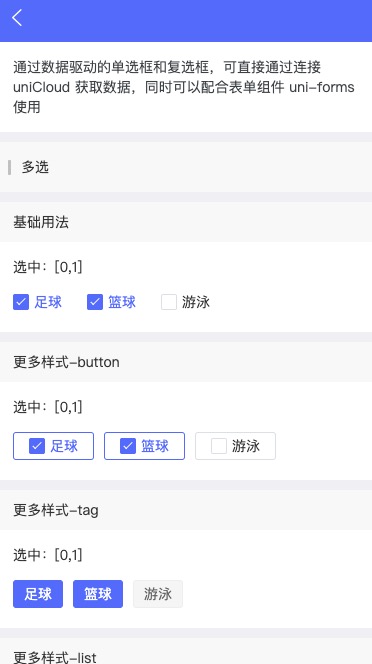372x664 pixels.
Task: Deselect the 篮球 tag
Action: (98, 594)
